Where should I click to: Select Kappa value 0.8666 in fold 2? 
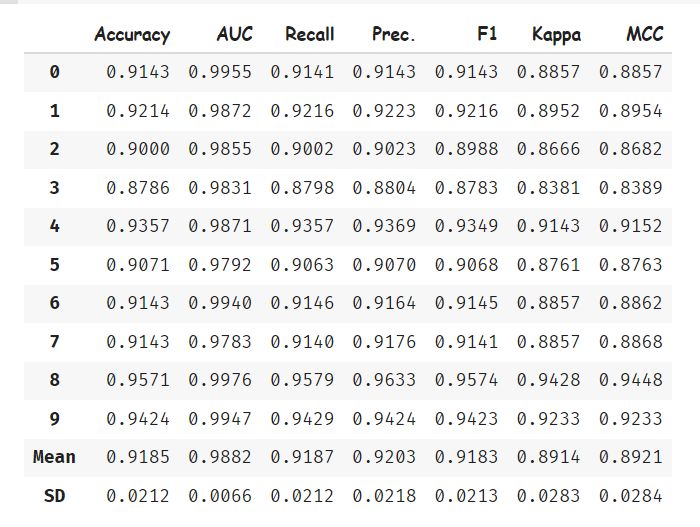[x=548, y=149]
